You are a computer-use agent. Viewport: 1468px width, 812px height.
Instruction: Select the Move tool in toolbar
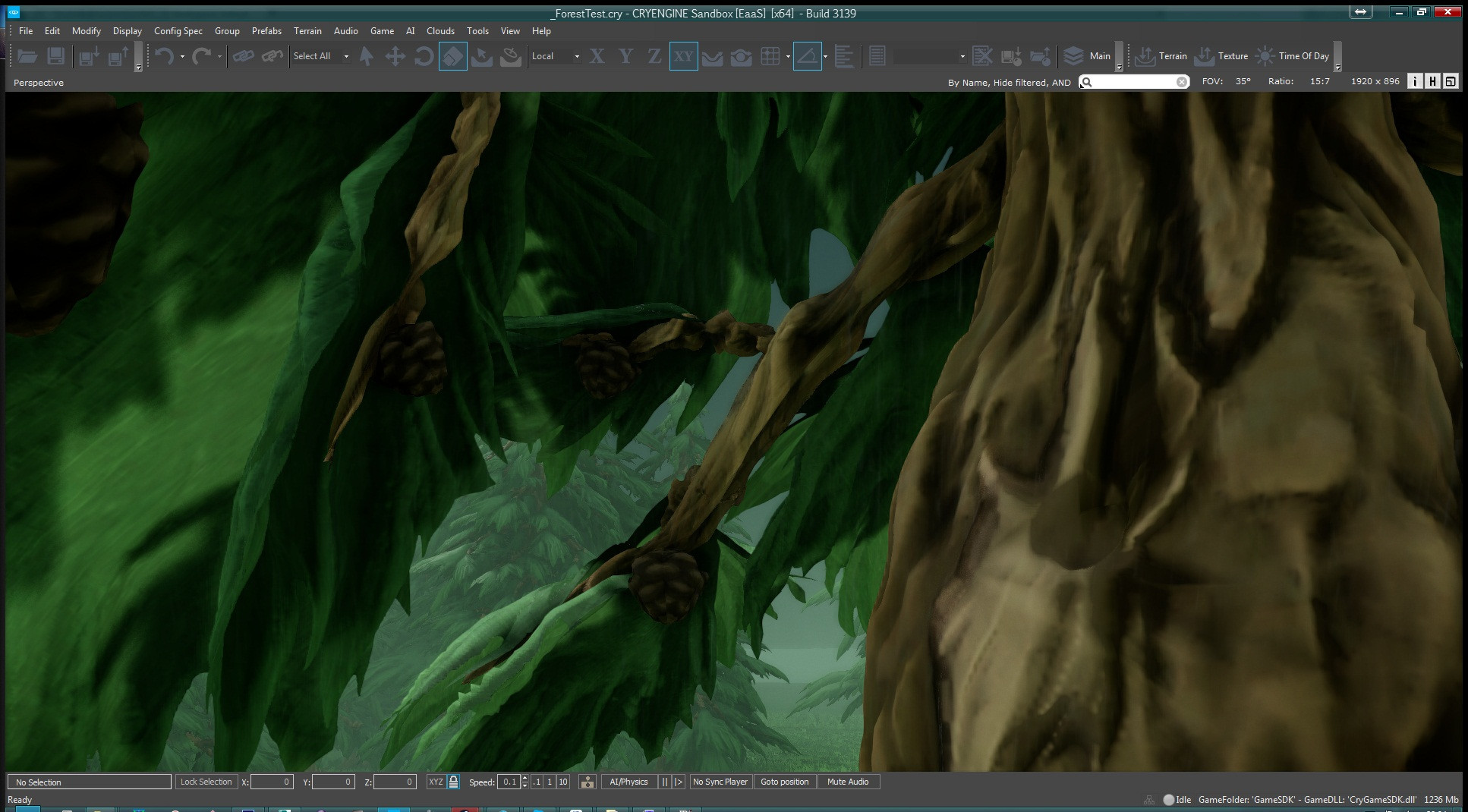click(x=395, y=56)
